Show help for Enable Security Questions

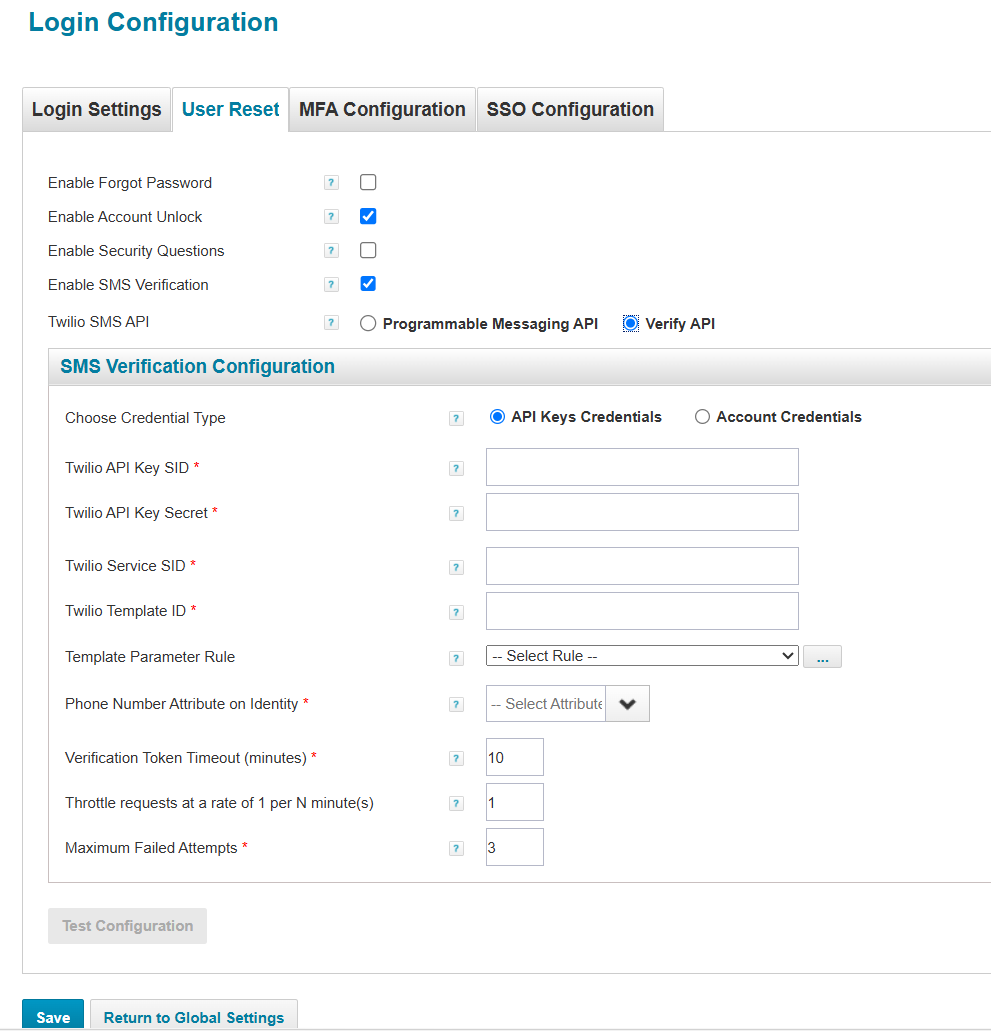click(331, 251)
